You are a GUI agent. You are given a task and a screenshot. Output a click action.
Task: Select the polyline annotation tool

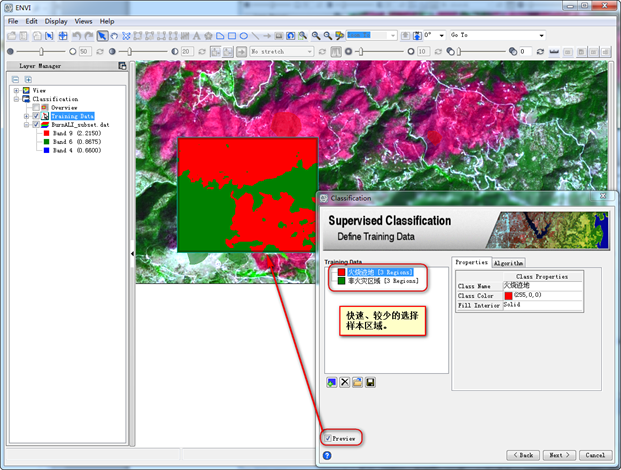255,36
